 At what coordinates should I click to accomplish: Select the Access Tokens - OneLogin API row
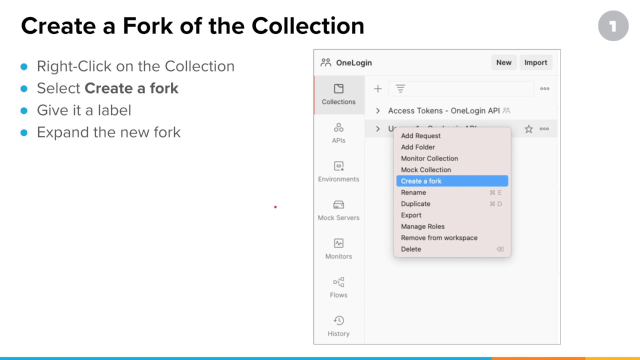click(x=461, y=111)
